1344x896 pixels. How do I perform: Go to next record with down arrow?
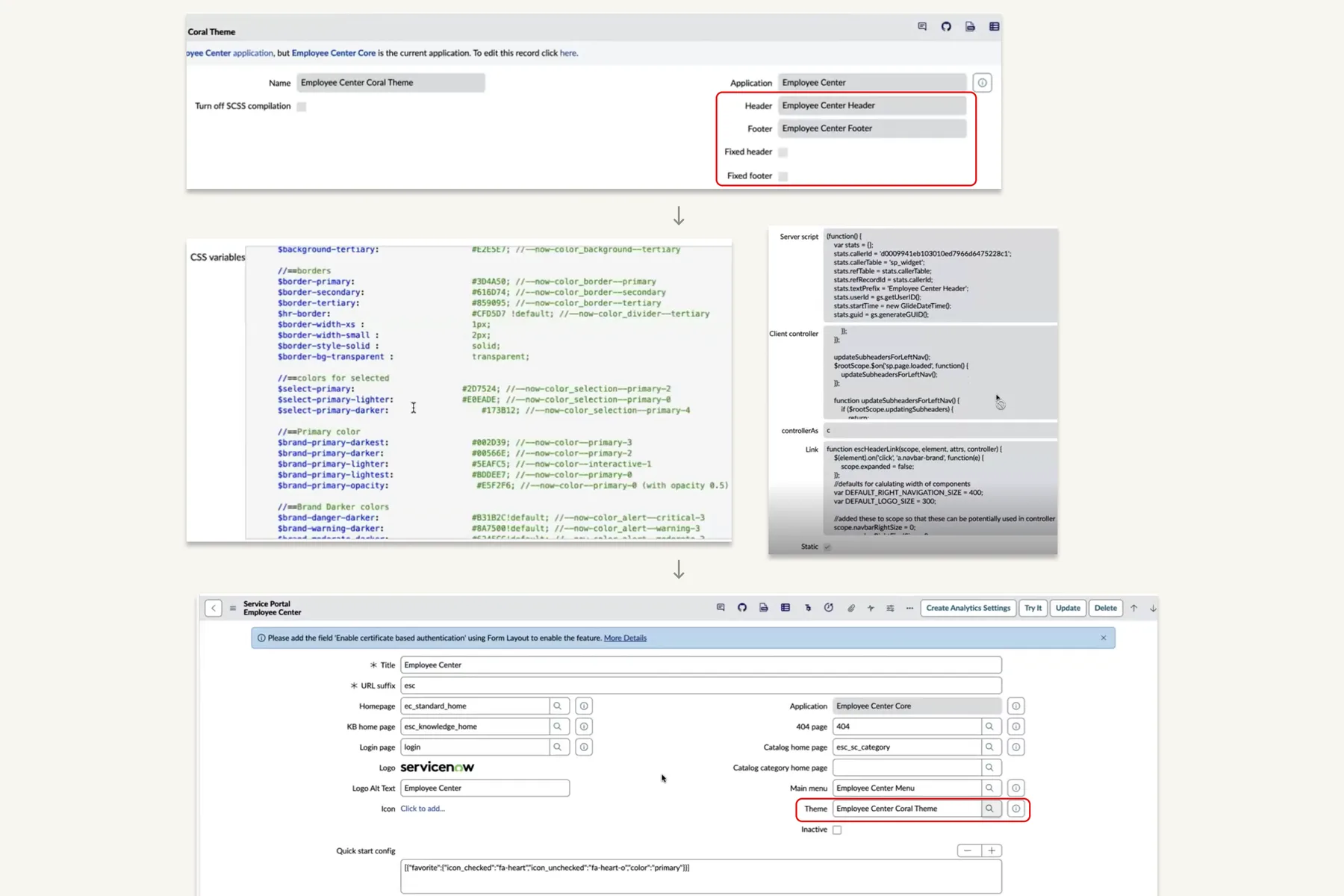tap(1153, 608)
